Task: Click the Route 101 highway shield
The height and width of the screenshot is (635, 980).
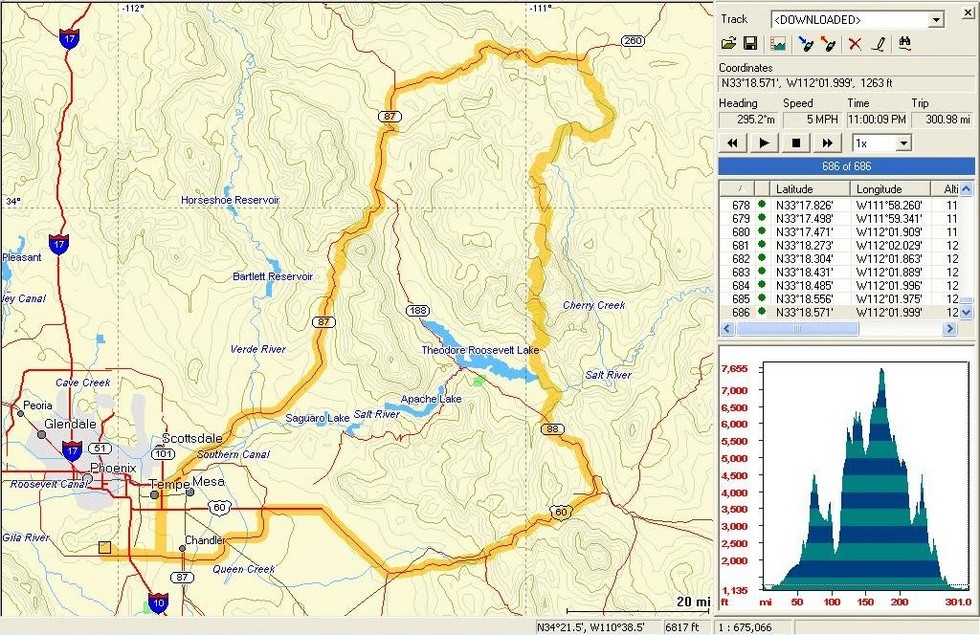Action: point(163,453)
